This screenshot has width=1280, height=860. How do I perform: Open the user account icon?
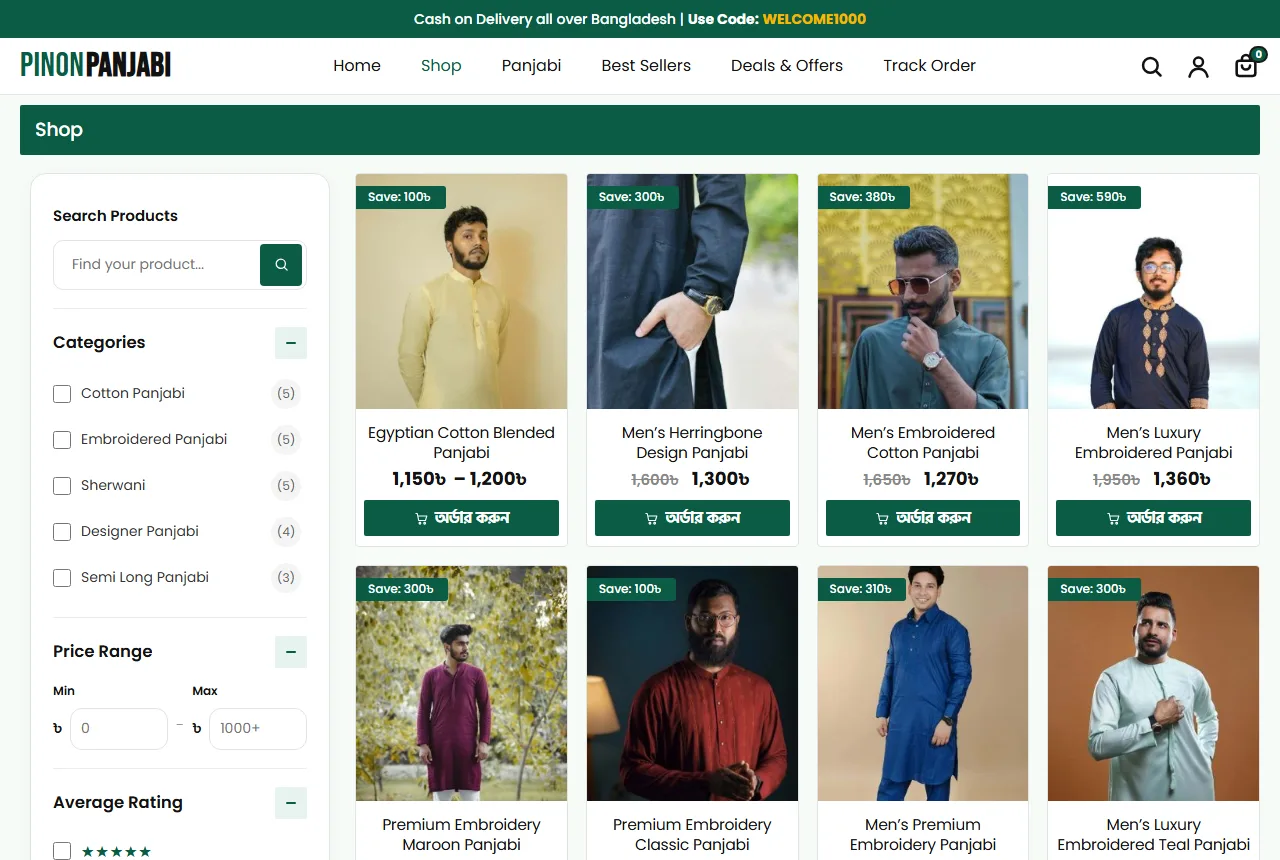(1198, 67)
